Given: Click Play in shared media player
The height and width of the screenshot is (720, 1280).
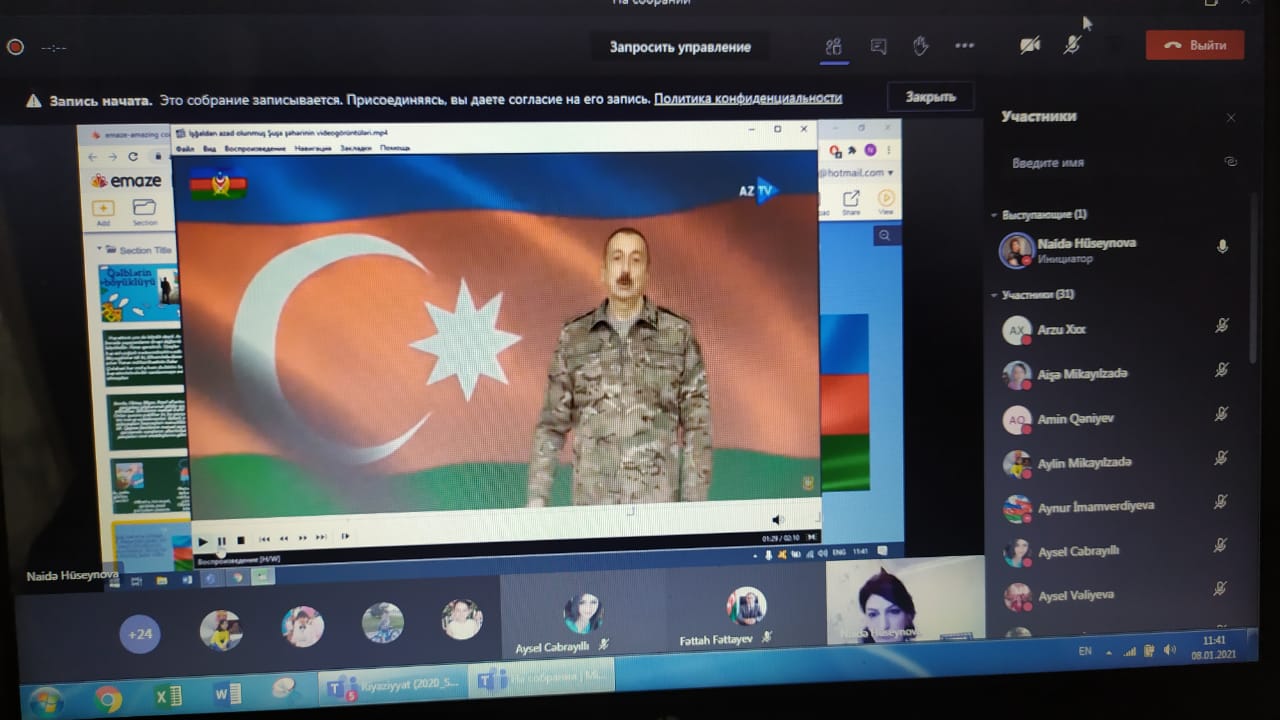Looking at the screenshot, I should click(203, 542).
